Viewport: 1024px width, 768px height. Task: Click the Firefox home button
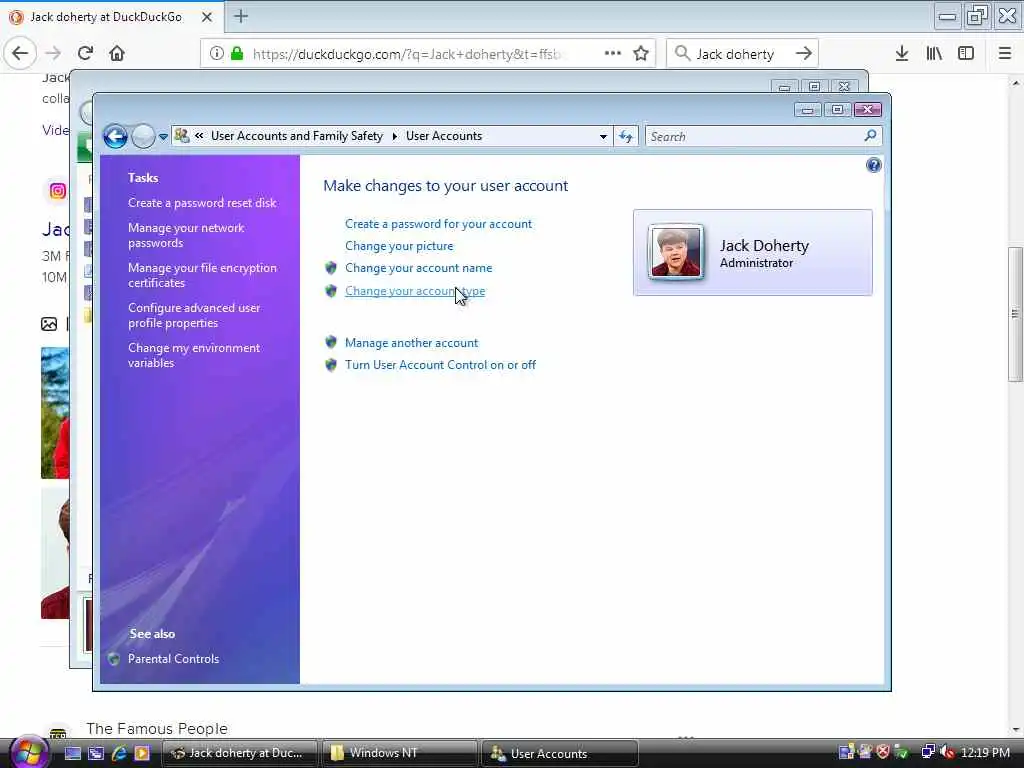click(x=117, y=53)
